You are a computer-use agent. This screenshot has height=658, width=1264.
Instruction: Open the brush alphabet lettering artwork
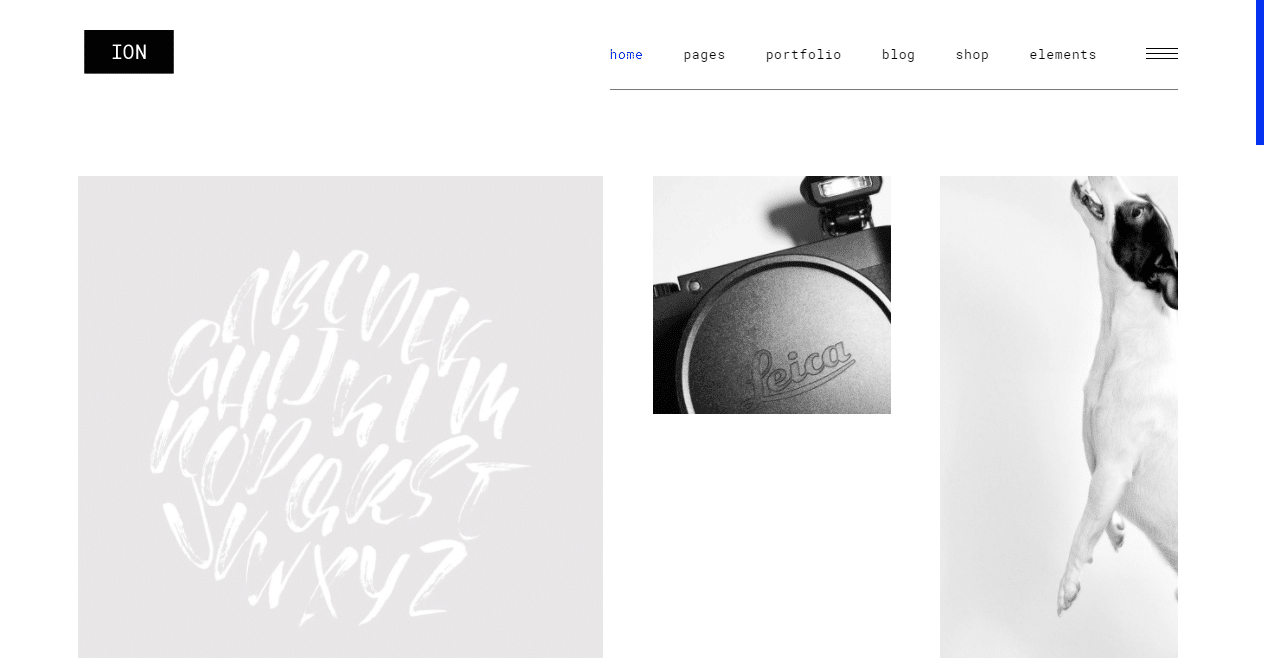click(340, 417)
